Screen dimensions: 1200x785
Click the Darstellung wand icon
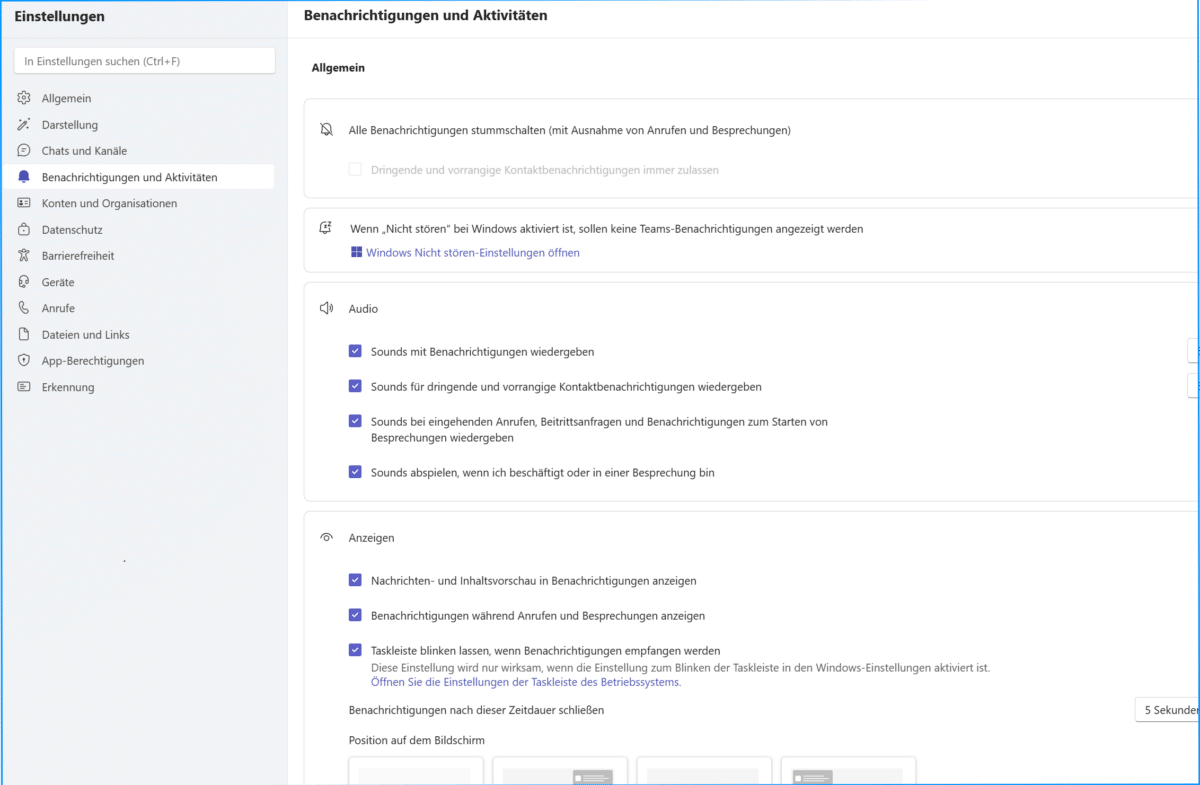[24, 125]
